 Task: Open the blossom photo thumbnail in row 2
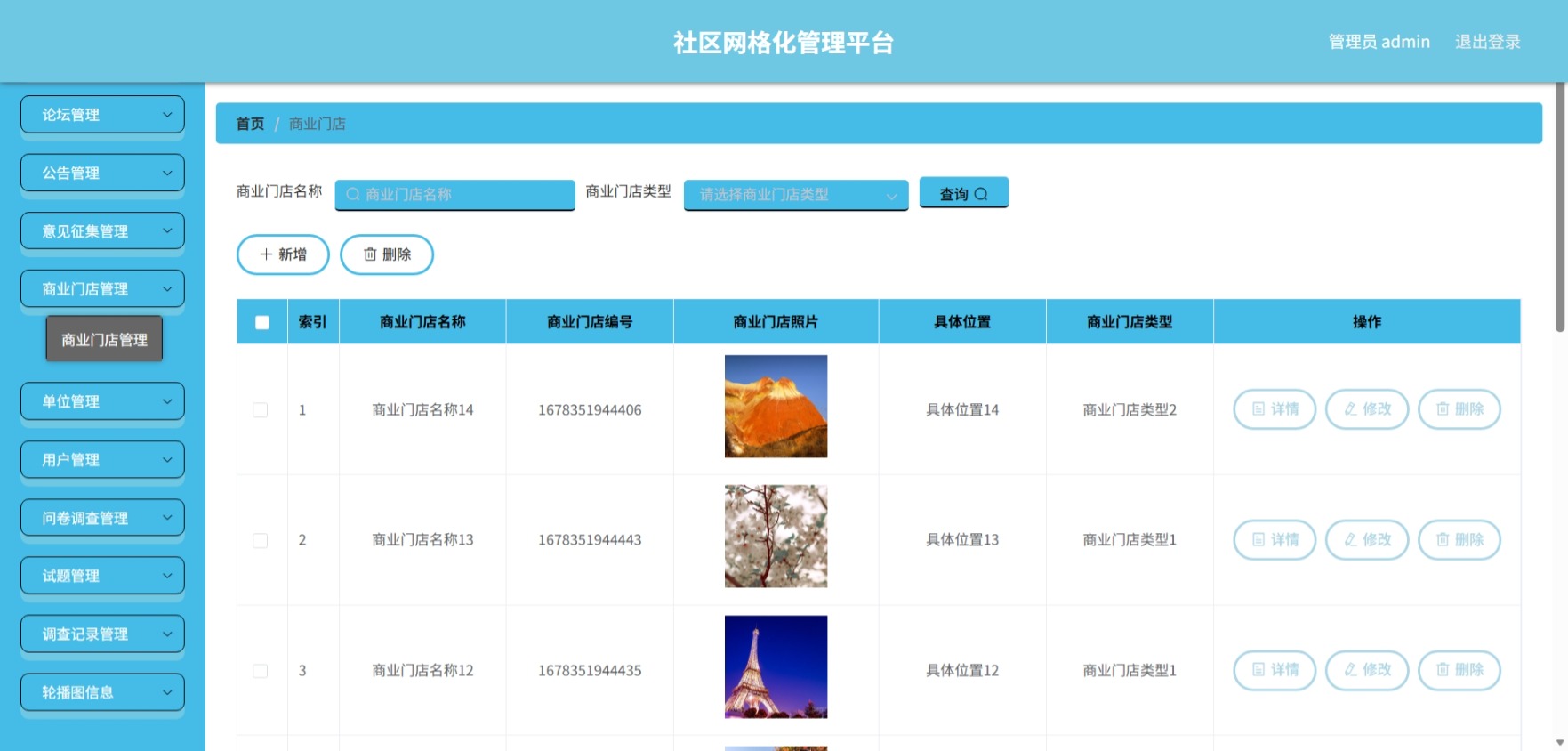click(x=776, y=537)
